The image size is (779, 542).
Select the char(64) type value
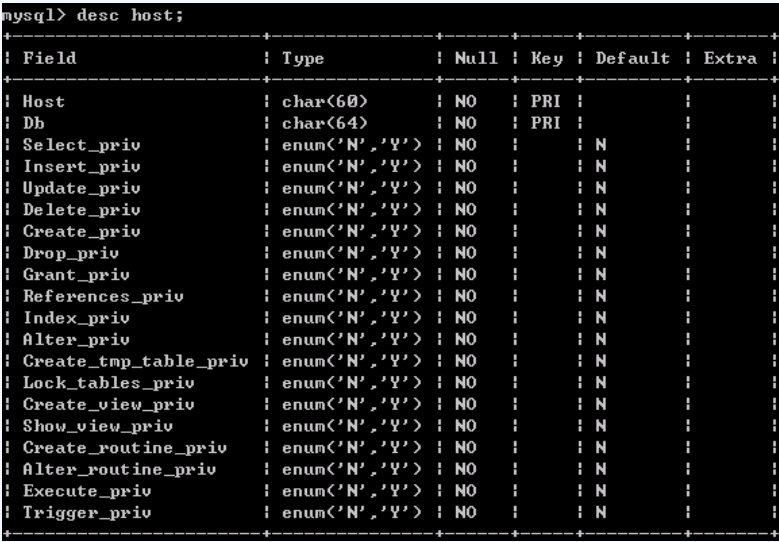[325, 123]
